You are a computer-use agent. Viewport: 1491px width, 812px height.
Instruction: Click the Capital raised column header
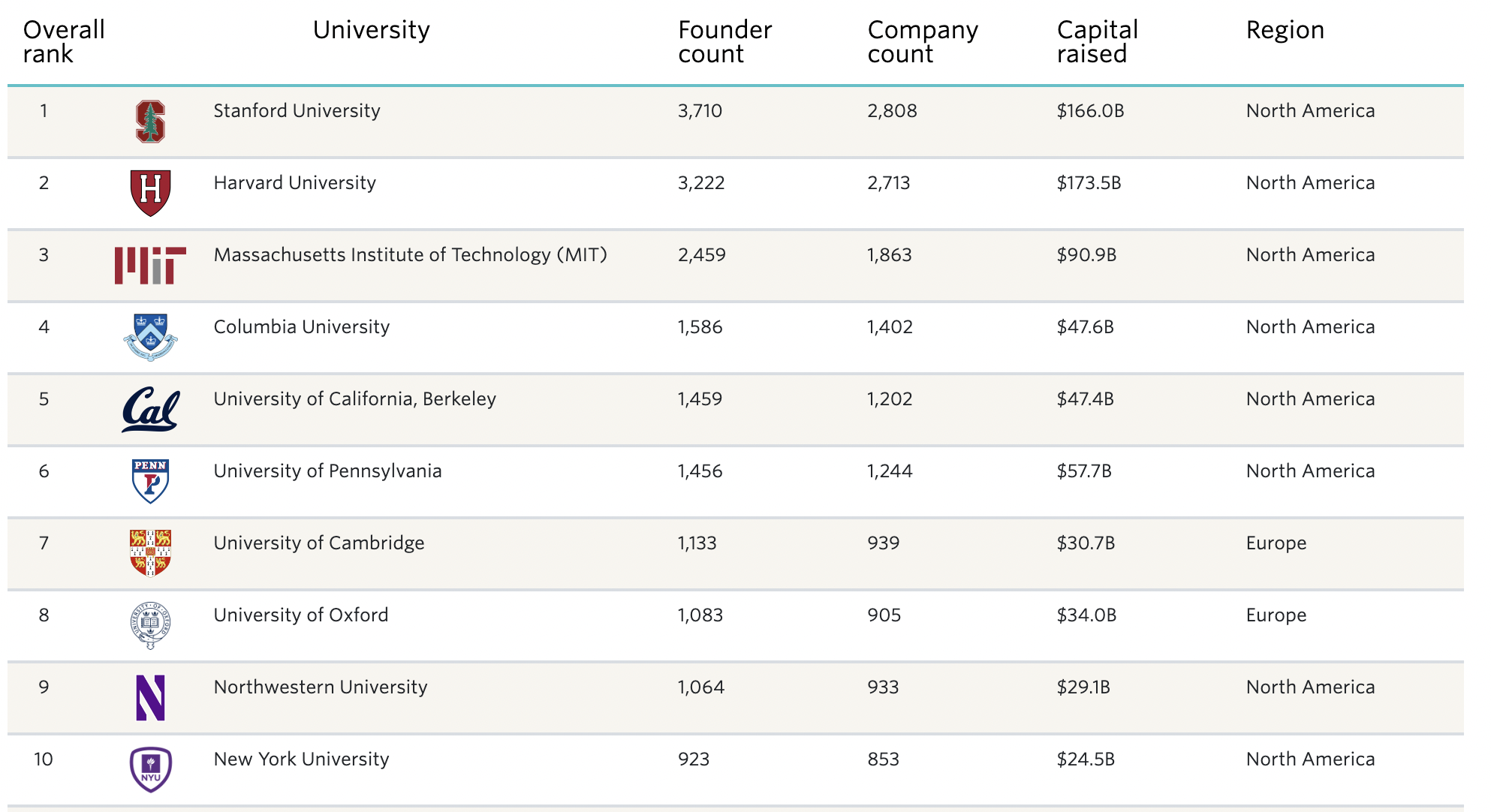1097,42
